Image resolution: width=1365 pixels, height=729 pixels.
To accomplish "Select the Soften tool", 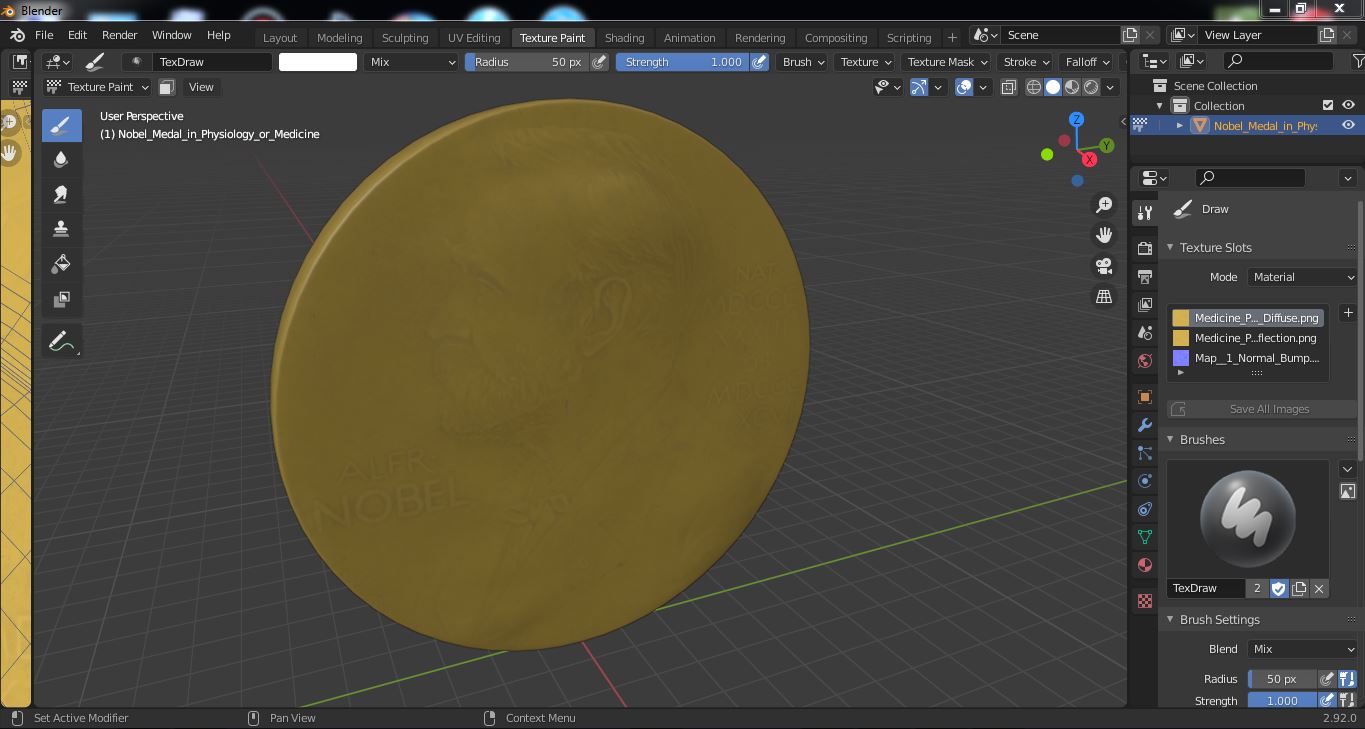I will pos(61,160).
